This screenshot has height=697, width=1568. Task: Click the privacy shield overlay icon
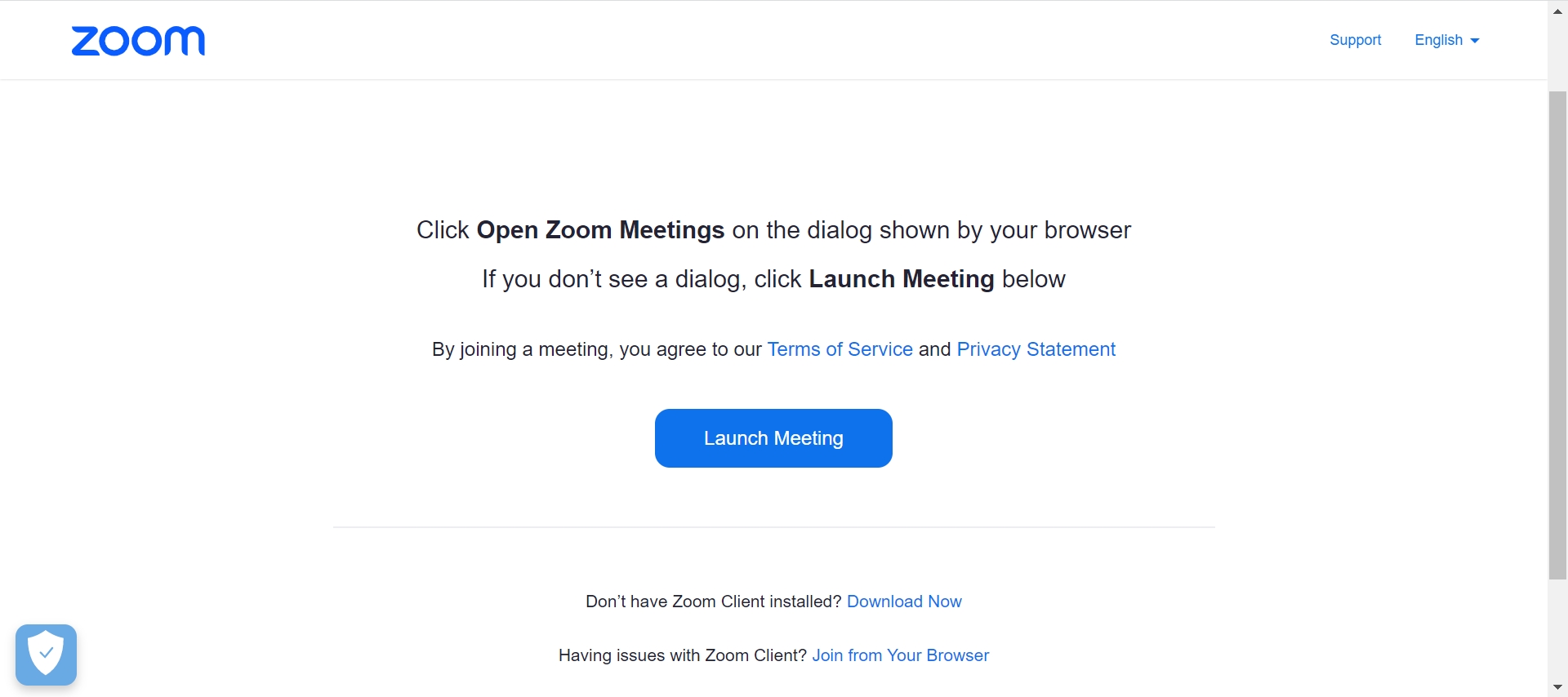(46, 654)
